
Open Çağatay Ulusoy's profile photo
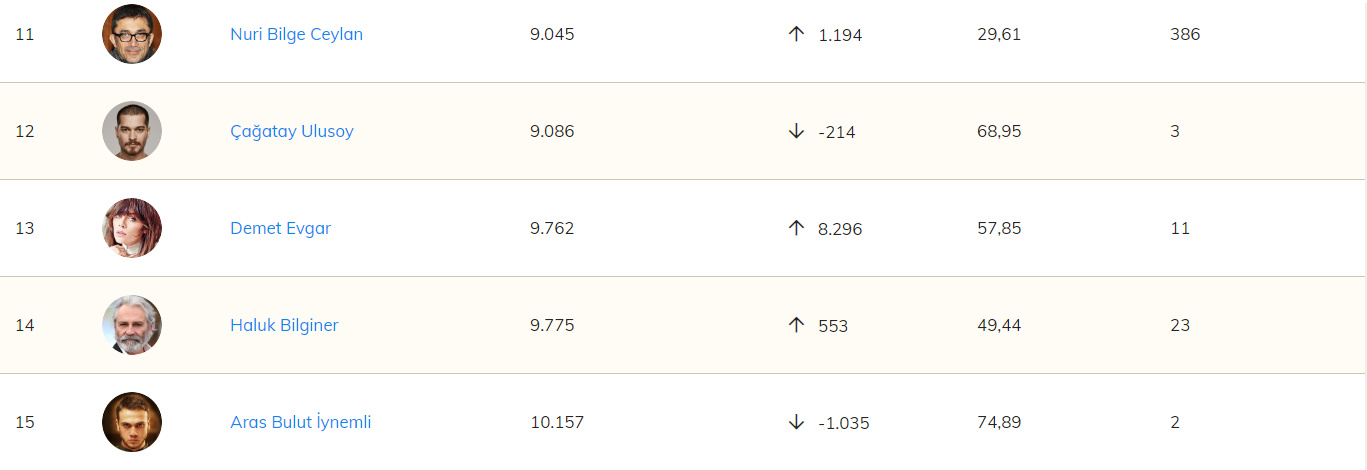(x=132, y=131)
